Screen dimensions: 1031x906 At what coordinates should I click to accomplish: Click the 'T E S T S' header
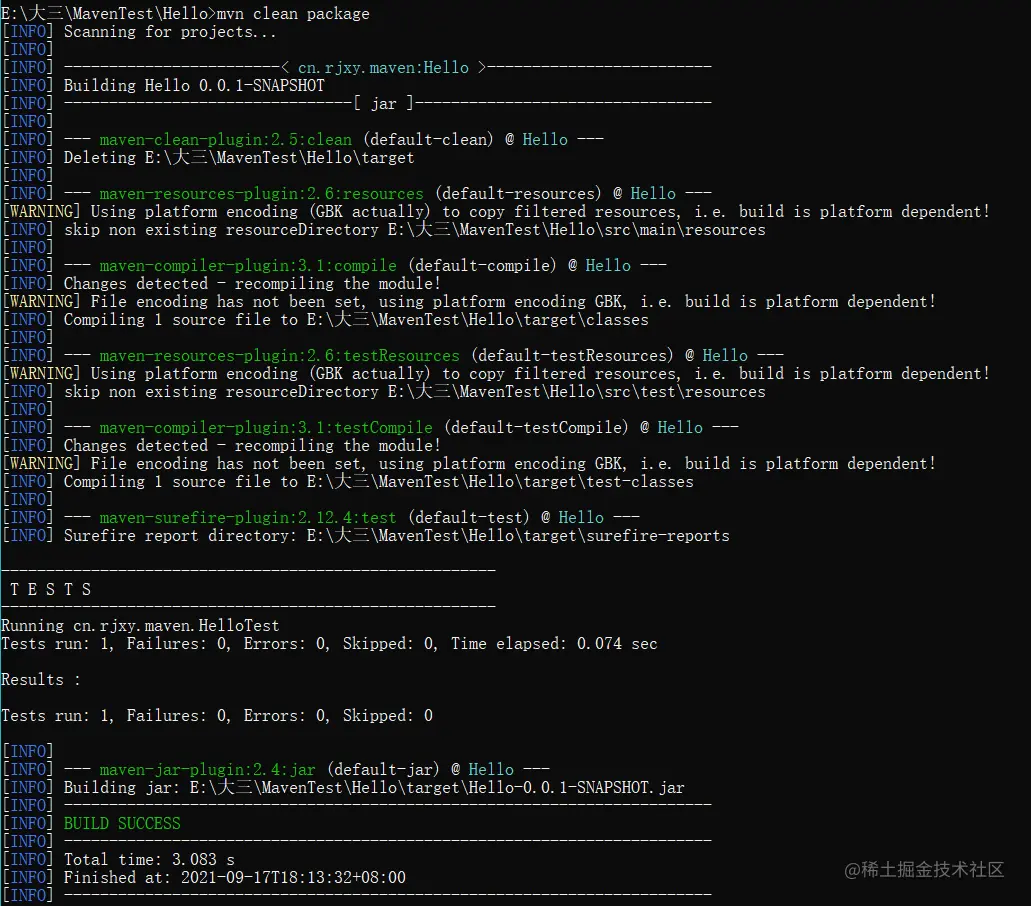pos(51,590)
